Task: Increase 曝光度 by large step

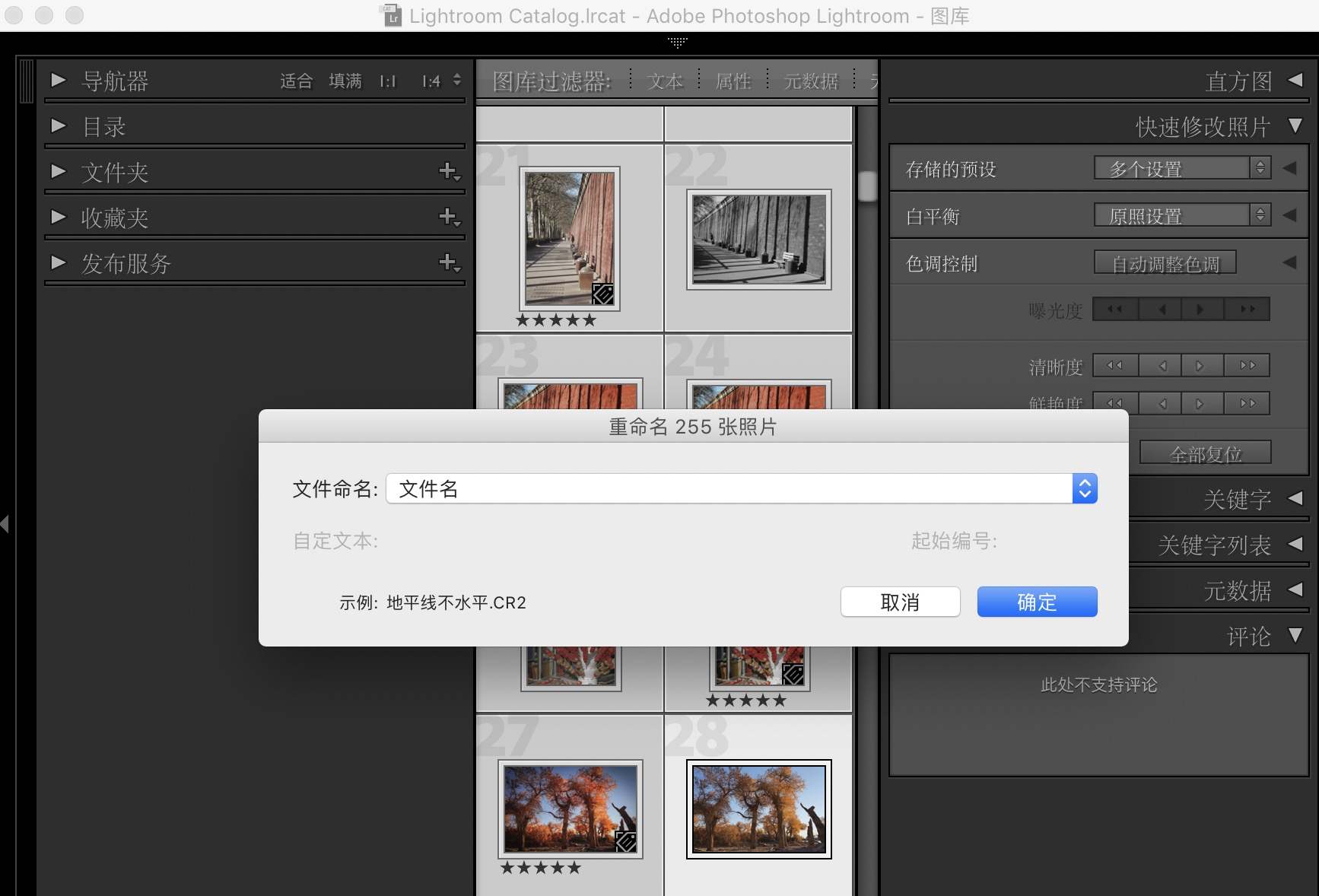Action: (x=1247, y=309)
